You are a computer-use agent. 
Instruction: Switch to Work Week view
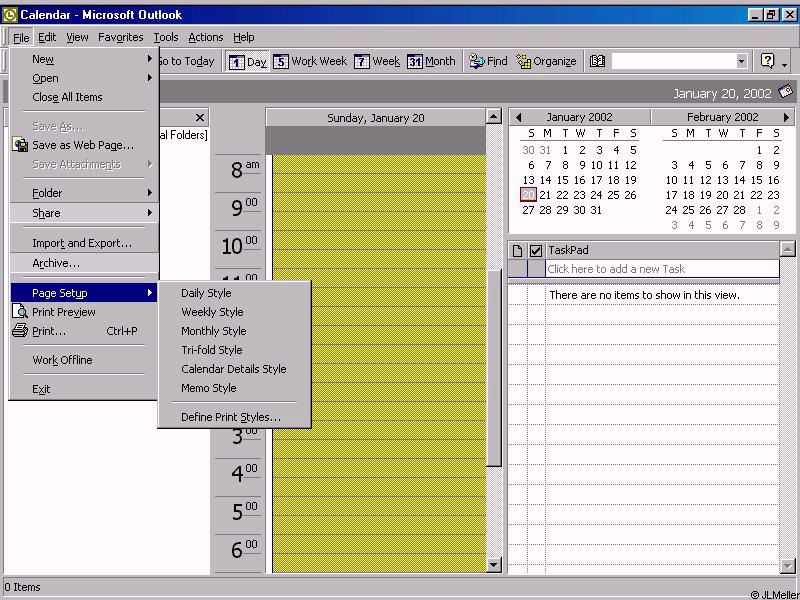(310, 61)
